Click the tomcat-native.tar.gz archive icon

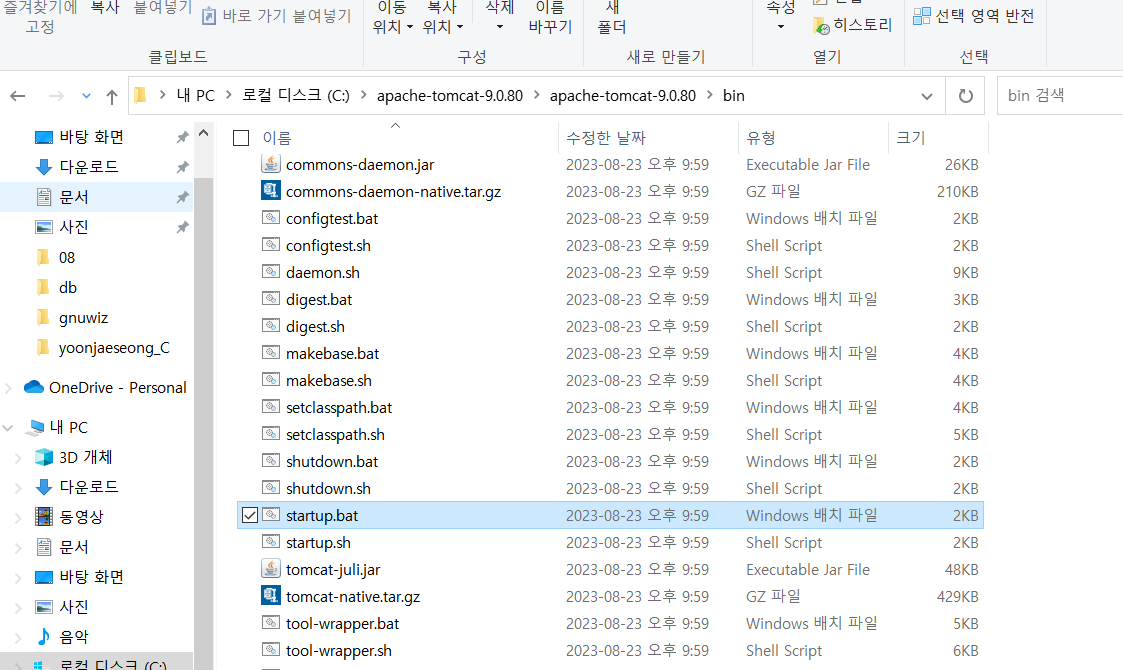271,596
